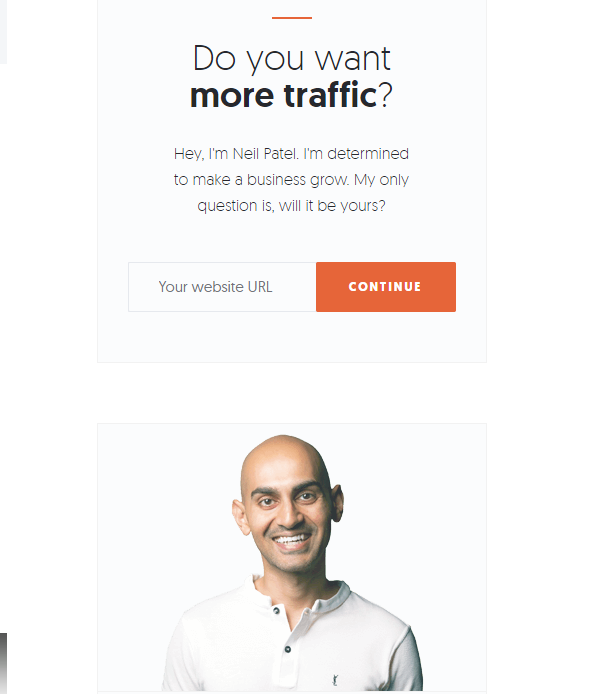Image resolution: width=598 pixels, height=694 pixels.
Task: Click the small logo on the white shirt
Action: 335,679
